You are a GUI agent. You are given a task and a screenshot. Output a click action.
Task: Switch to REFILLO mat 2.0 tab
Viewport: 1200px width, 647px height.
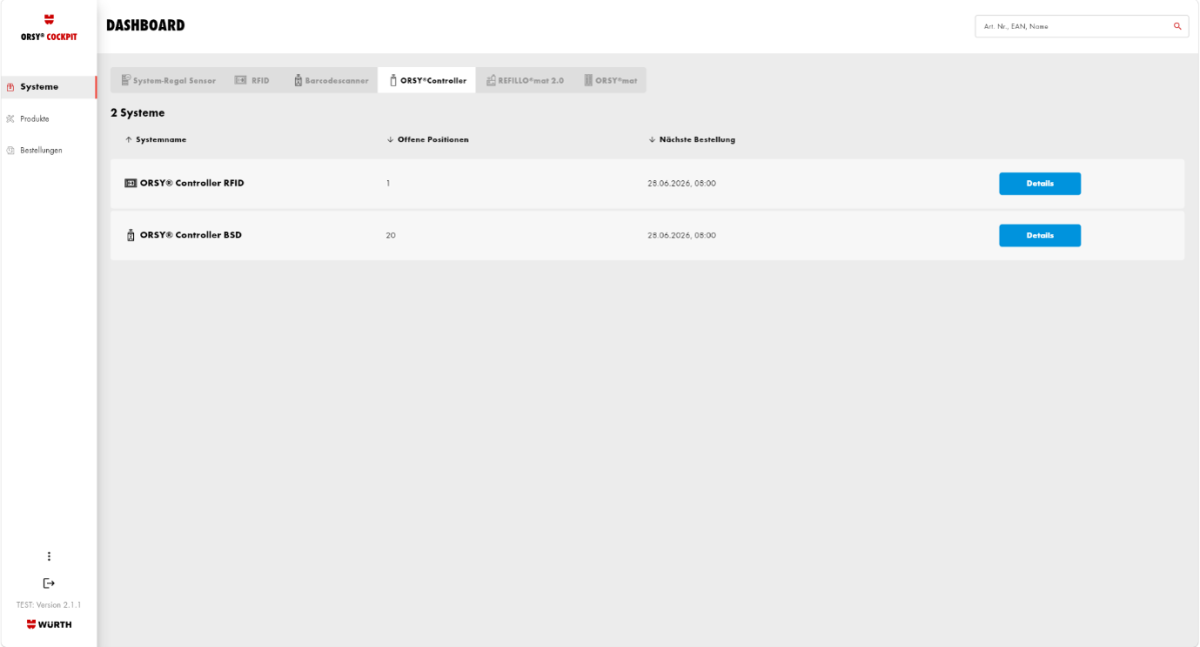tap(525, 80)
